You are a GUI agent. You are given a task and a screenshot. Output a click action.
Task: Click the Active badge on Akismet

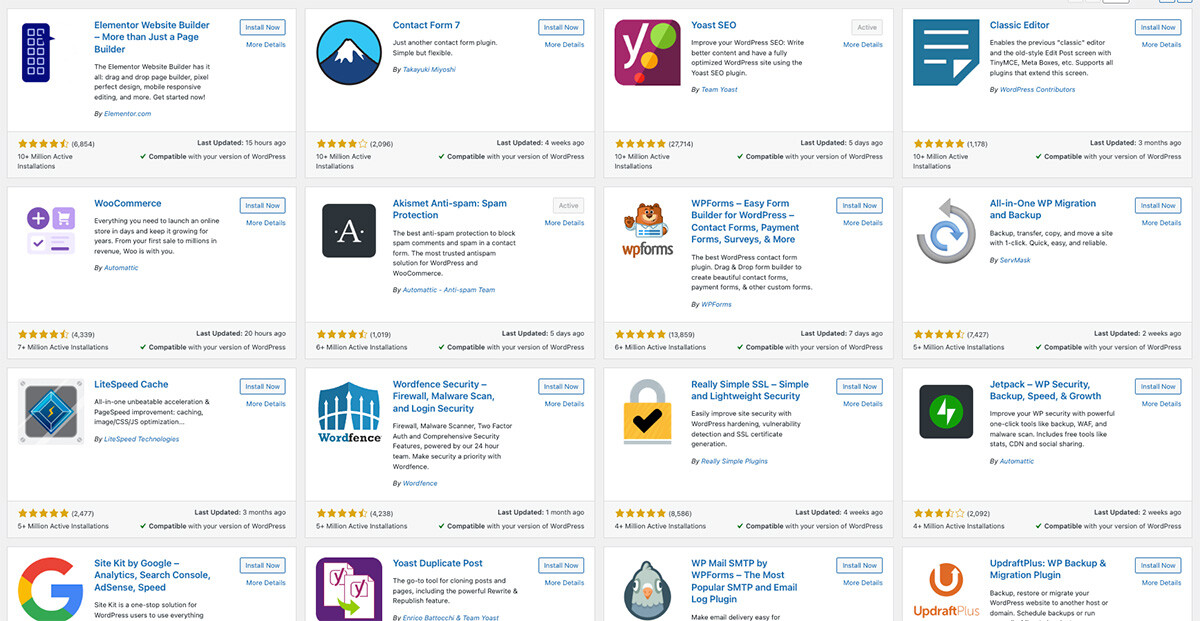click(x=568, y=204)
